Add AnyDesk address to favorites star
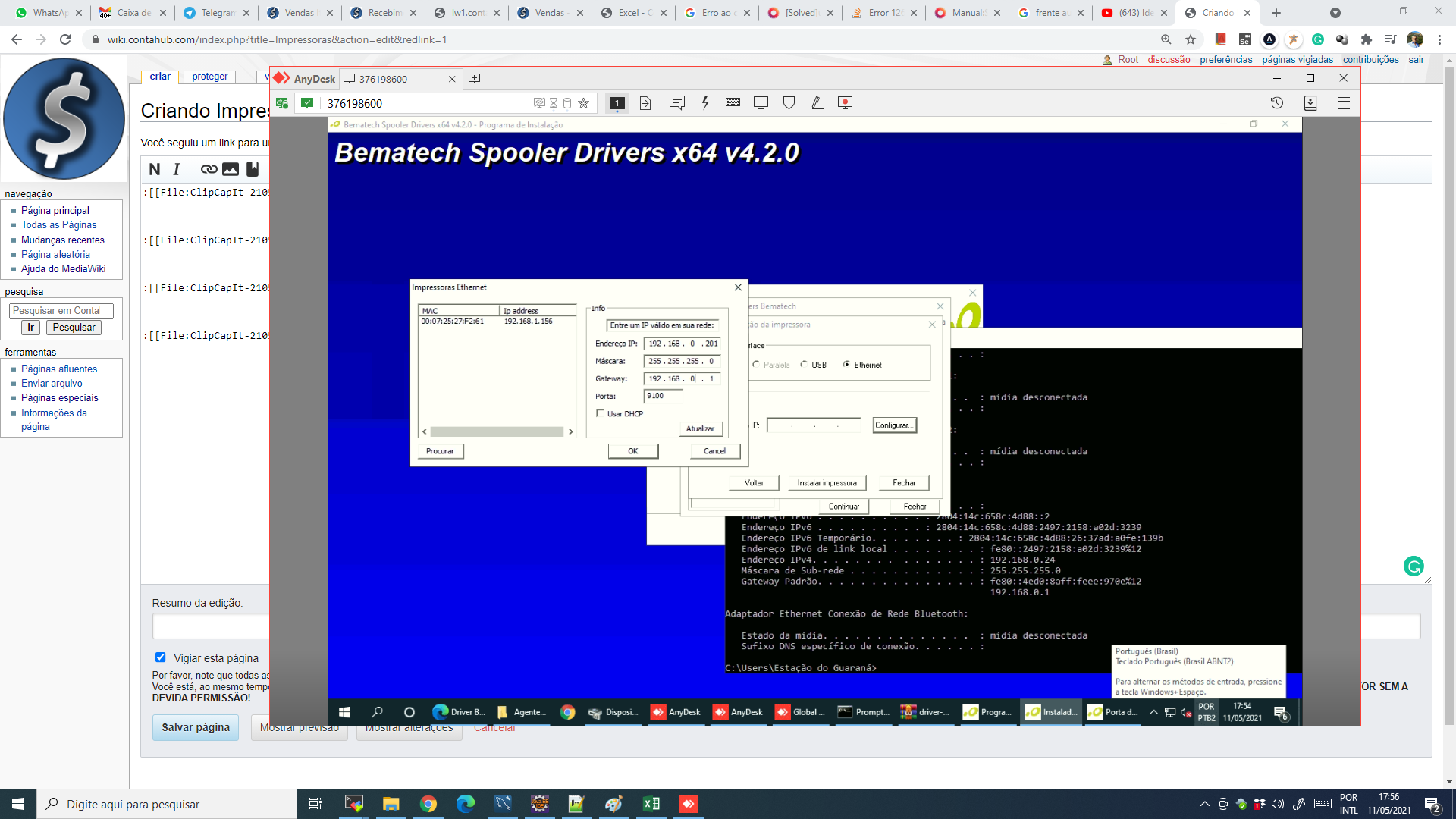This screenshot has width=1456, height=819. [x=584, y=103]
